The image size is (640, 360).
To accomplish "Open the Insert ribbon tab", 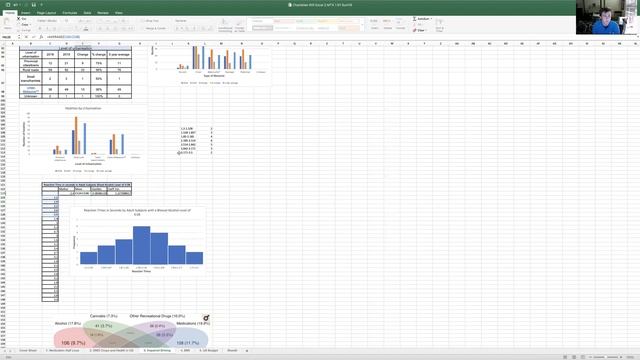I will tap(25, 13).
